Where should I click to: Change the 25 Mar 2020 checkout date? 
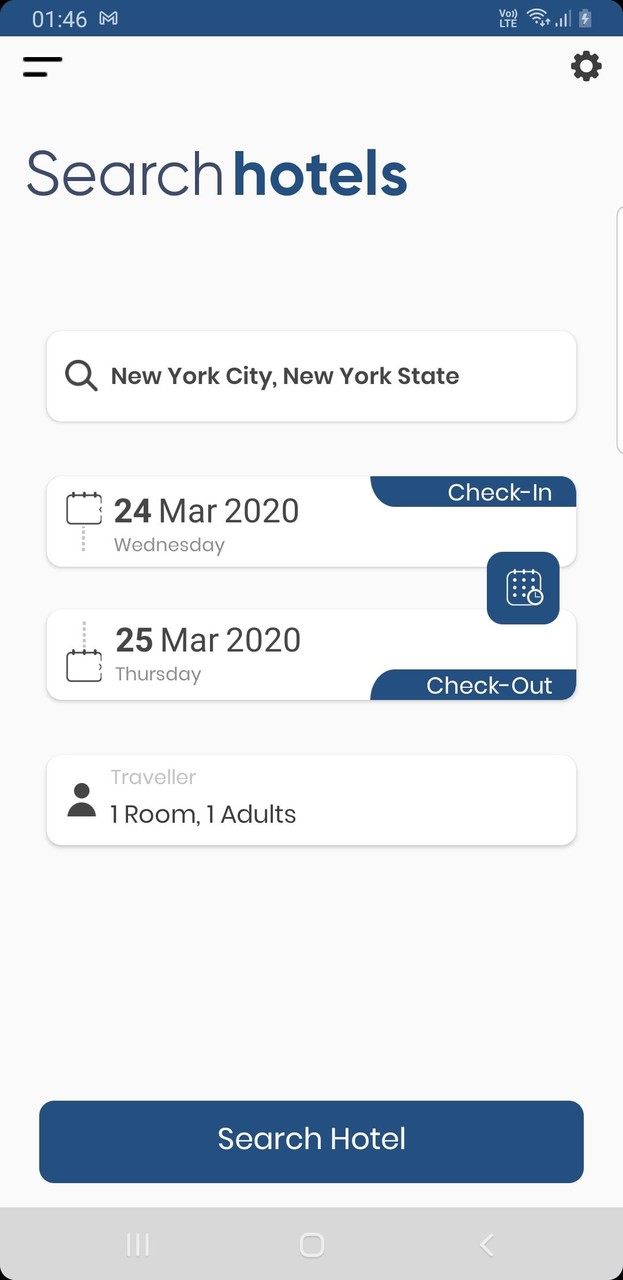pos(208,640)
